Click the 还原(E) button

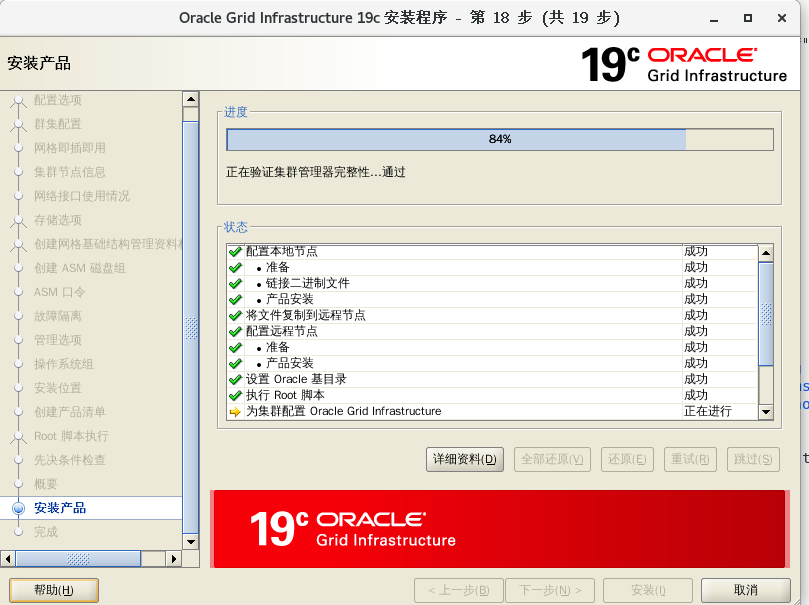[627, 459]
